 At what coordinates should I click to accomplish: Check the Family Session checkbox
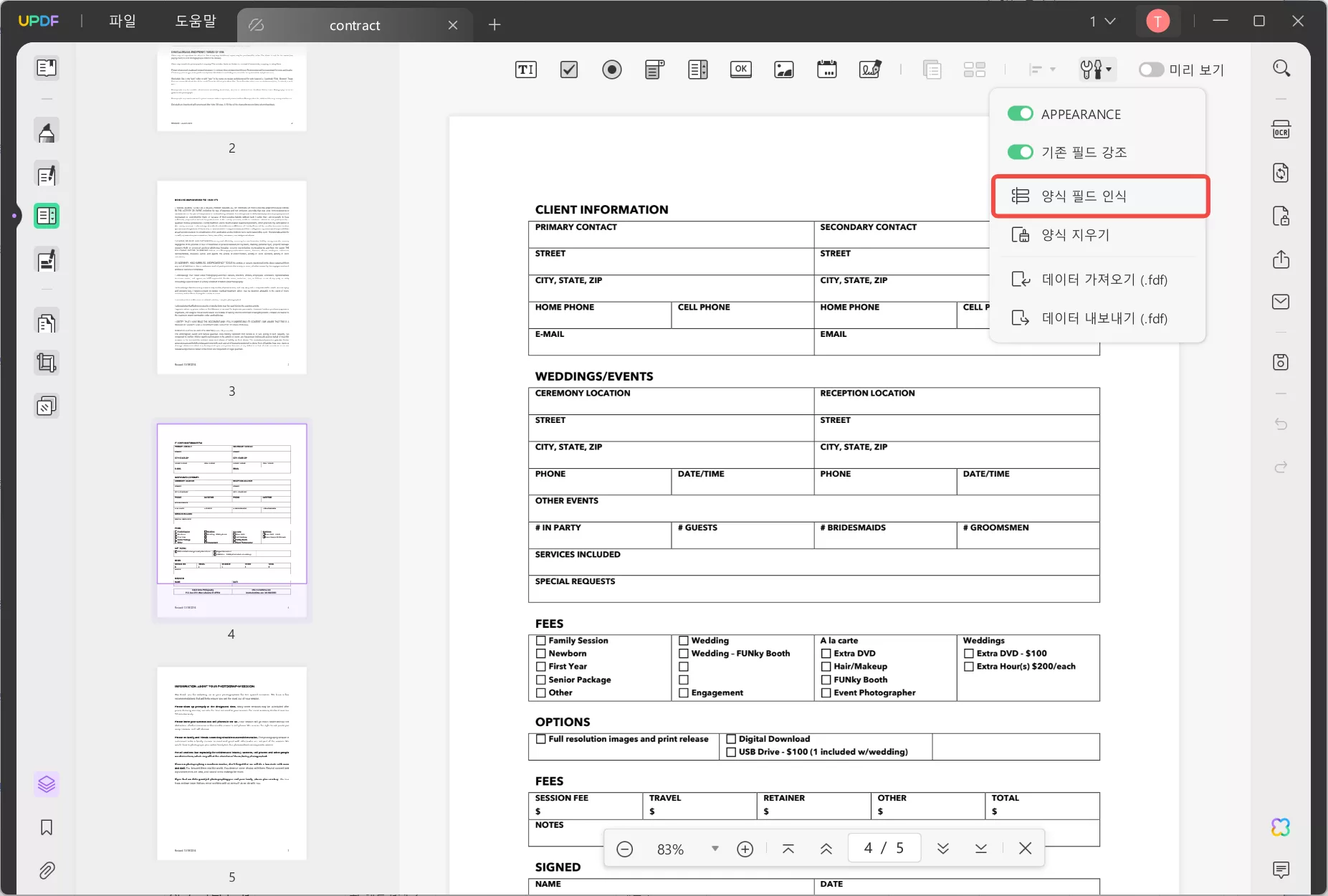[x=541, y=641]
